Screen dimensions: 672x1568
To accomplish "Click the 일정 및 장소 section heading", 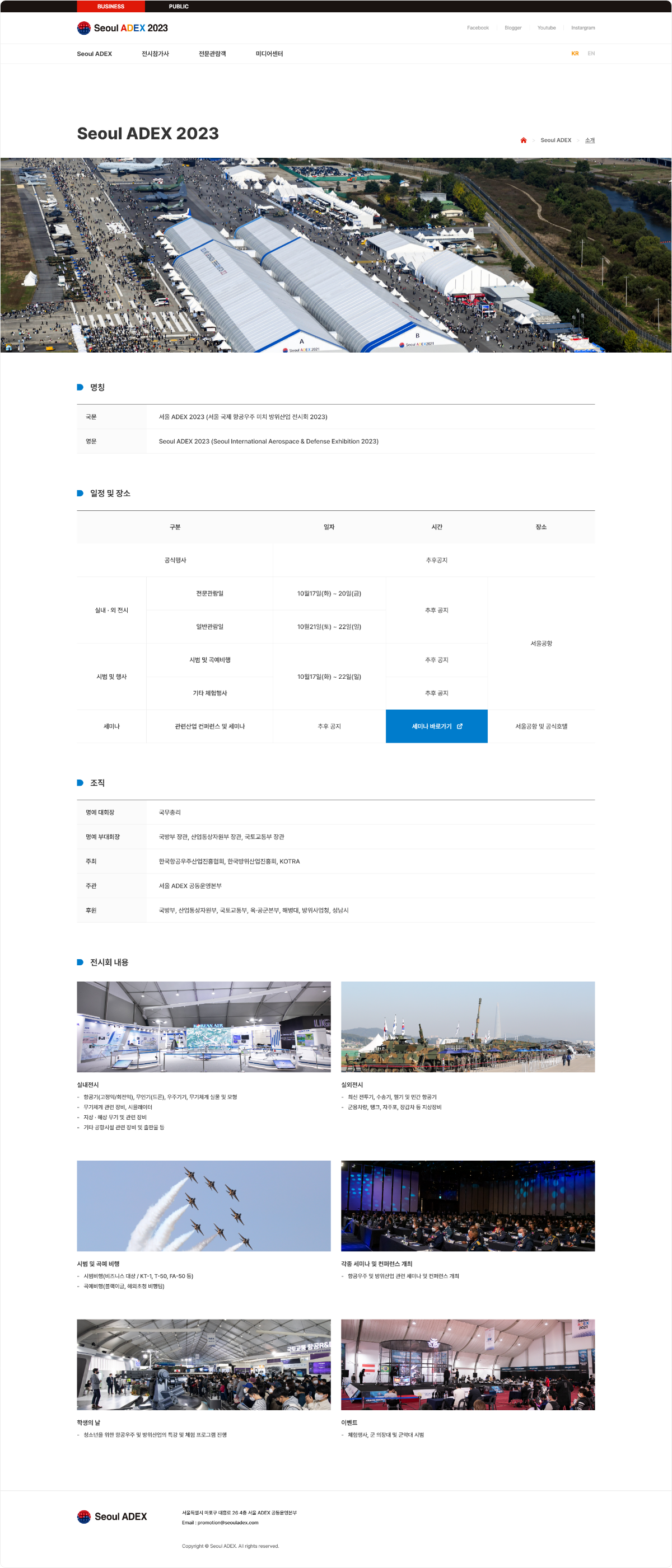I will (x=110, y=493).
